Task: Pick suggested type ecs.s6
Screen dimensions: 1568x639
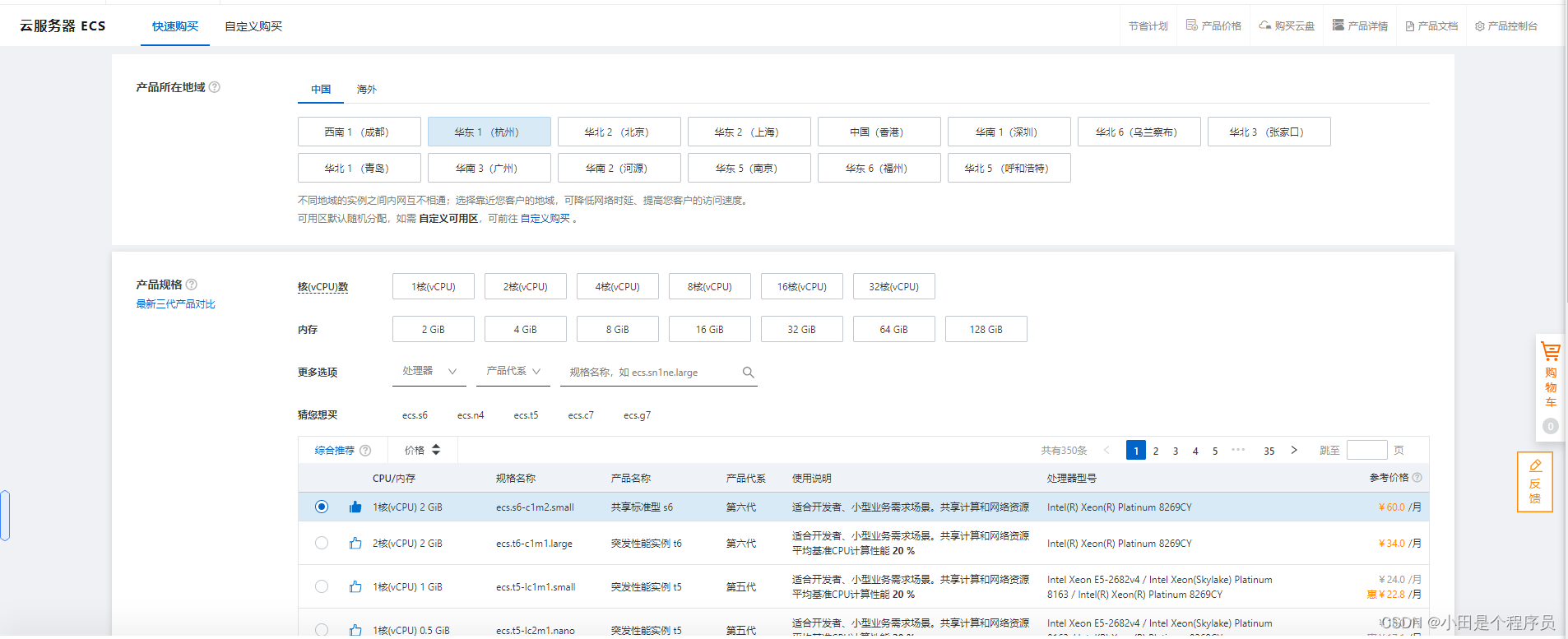Action: tap(415, 415)
